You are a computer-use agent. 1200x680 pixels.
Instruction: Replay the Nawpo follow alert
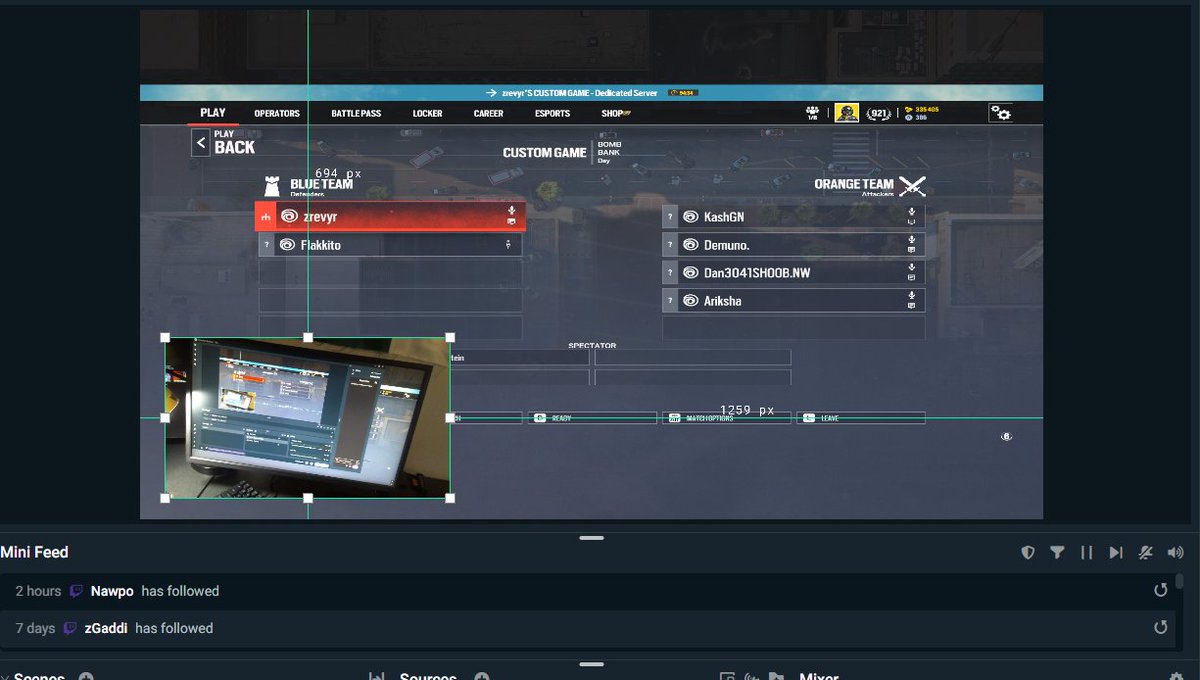(x=1160, y=590)
